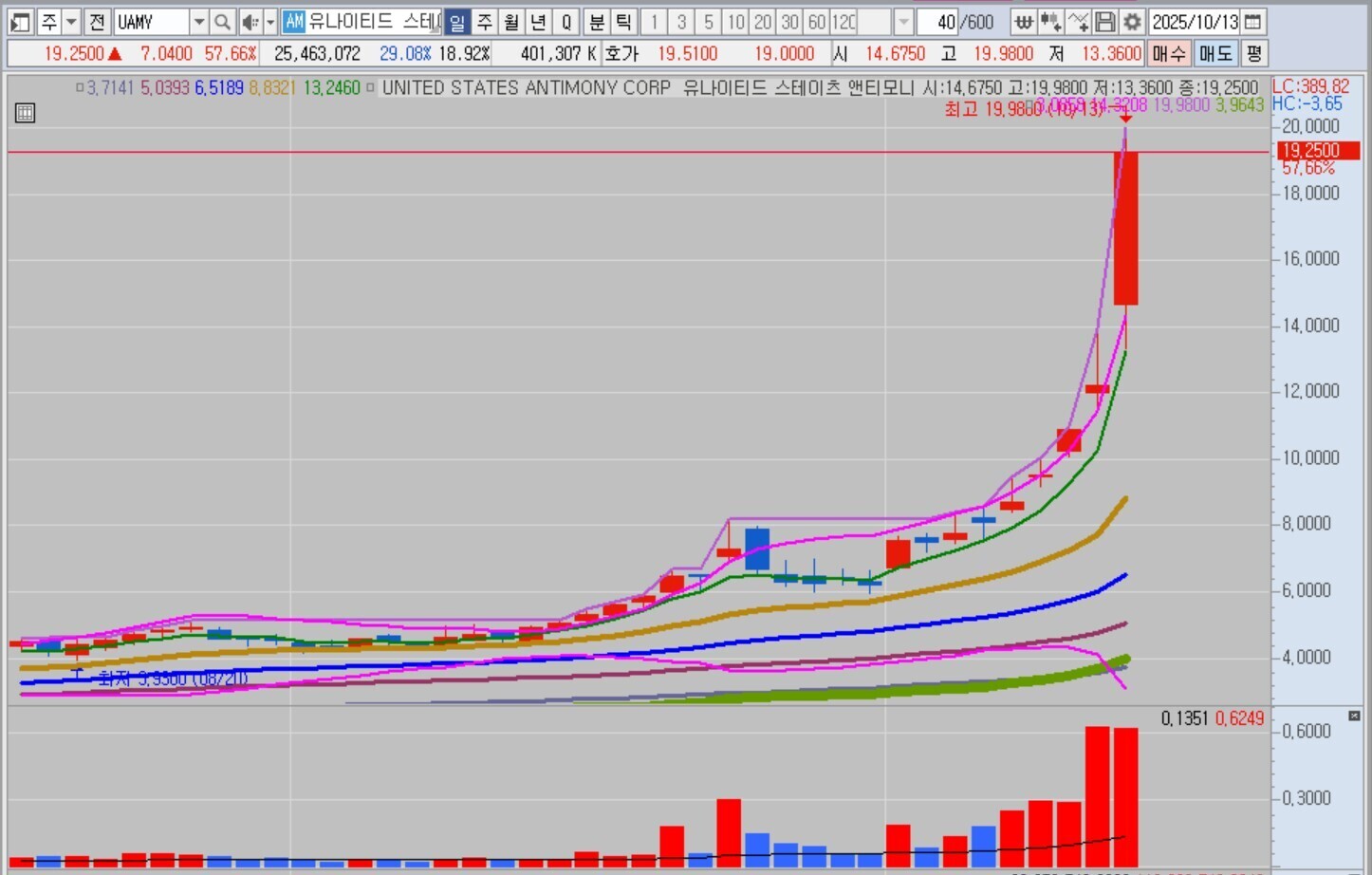
Task: Click the magnifier stock search icon
Action: point(222,22)
